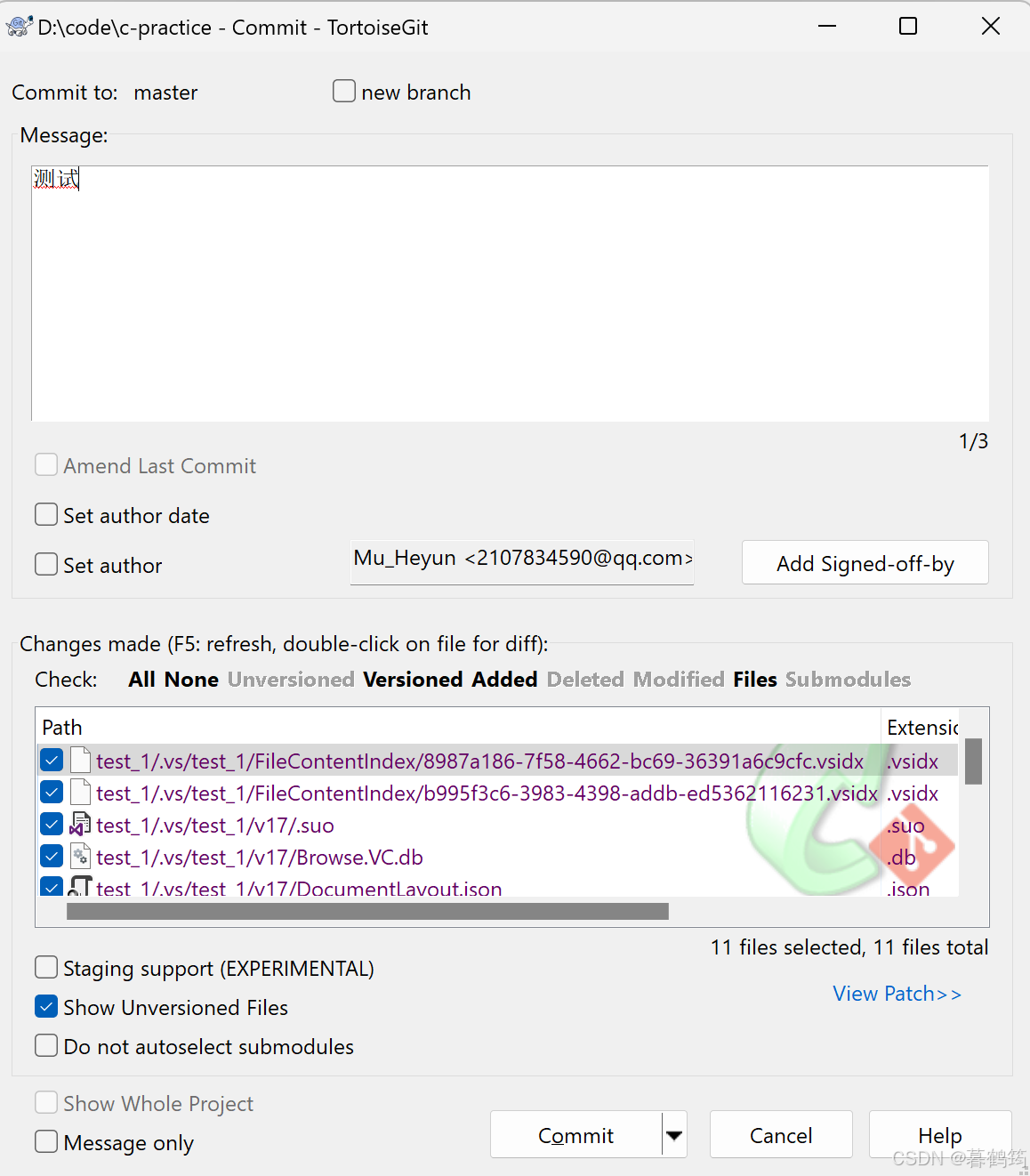Uncheck the b995f3c6 vsidx file
1030x1176 pixels.
pos(52,793)
